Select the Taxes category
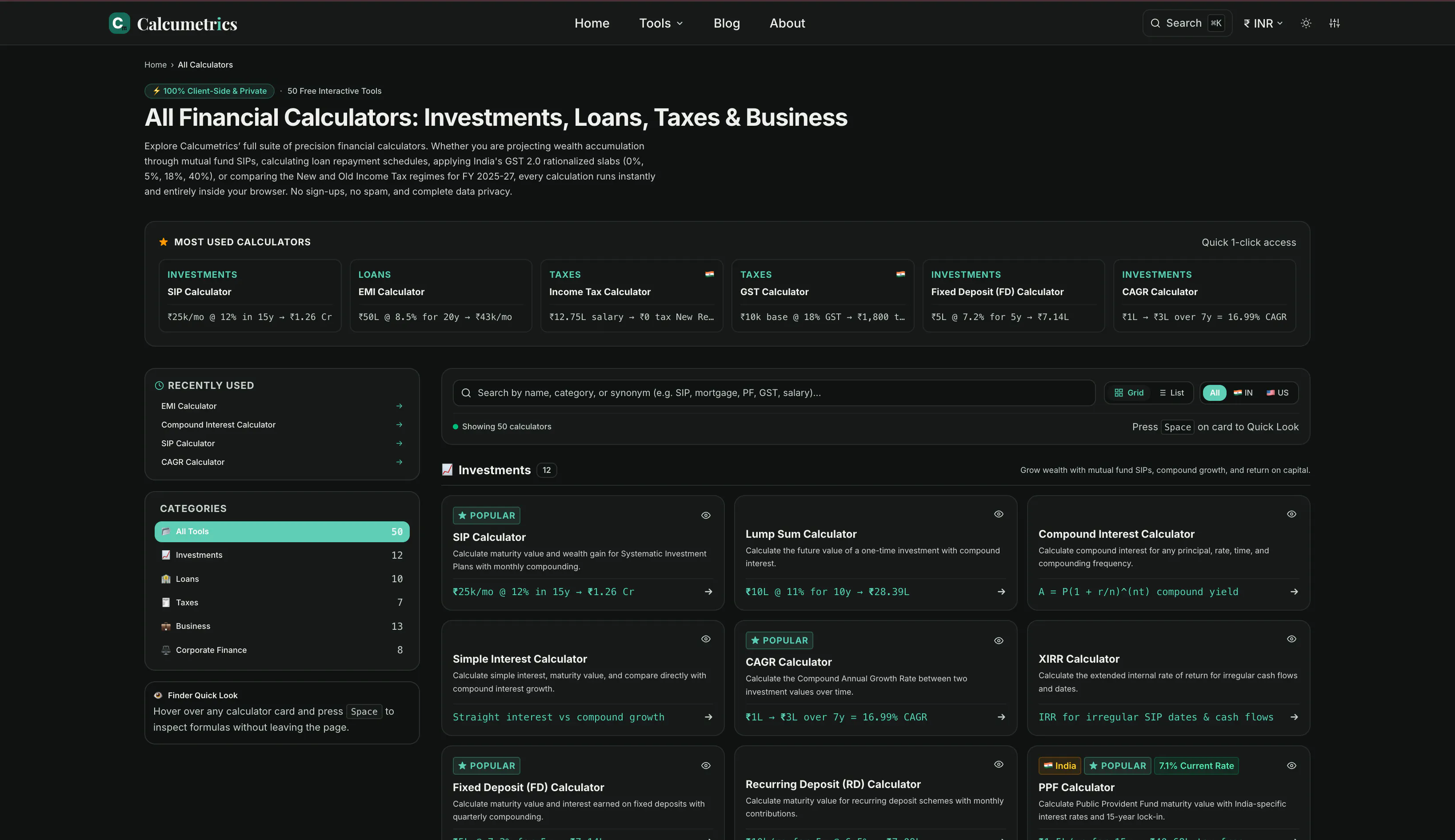Image resolution: width=1455 pixels, height=840 pixels. 282,602
